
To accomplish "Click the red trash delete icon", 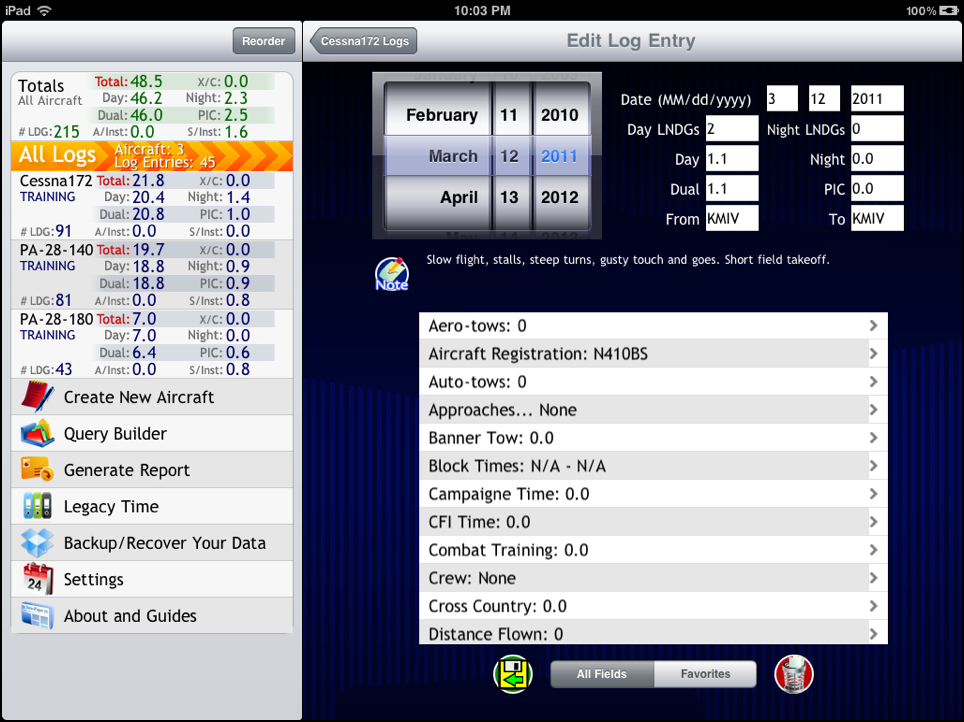I will click(793, 674).
